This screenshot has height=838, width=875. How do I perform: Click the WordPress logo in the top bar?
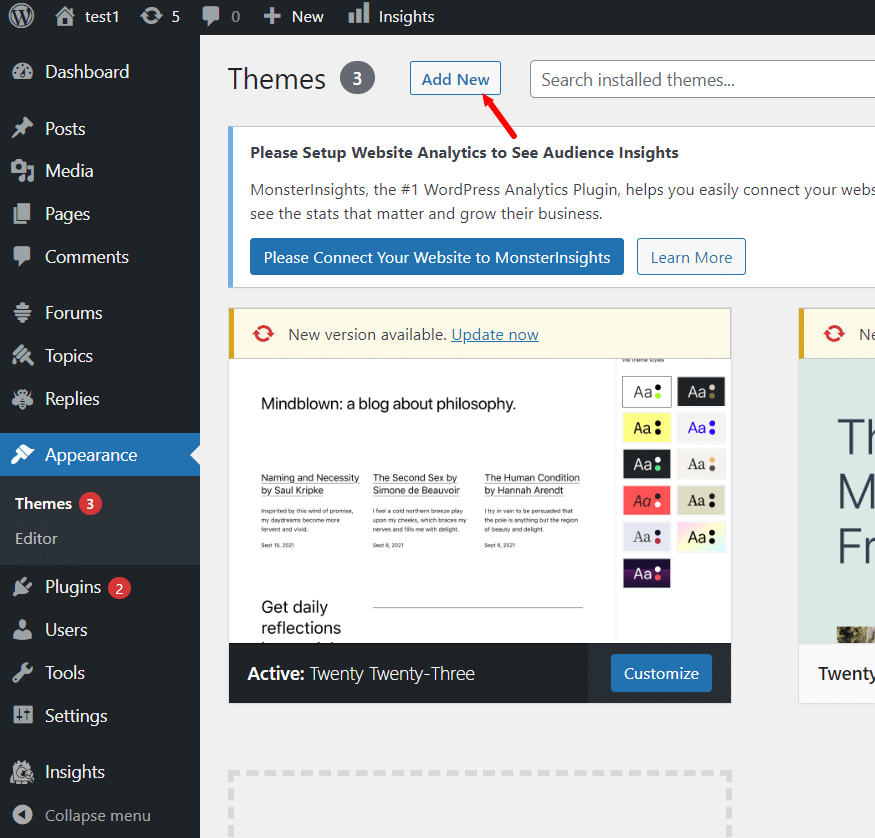[20, 15]
